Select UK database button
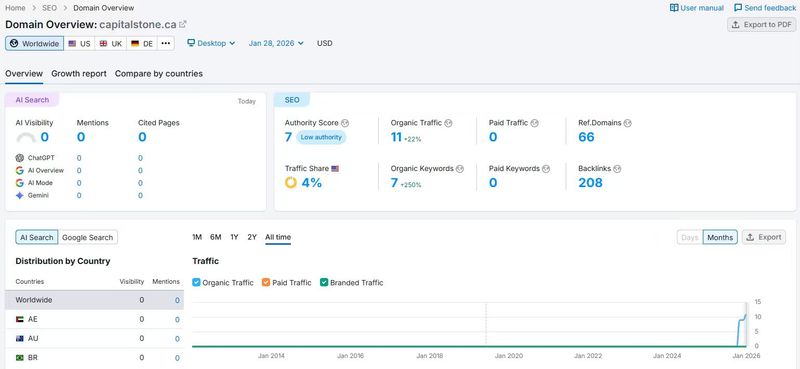This screenshot has height=369, width=800. pyautogui.click(x=111, y=43)
